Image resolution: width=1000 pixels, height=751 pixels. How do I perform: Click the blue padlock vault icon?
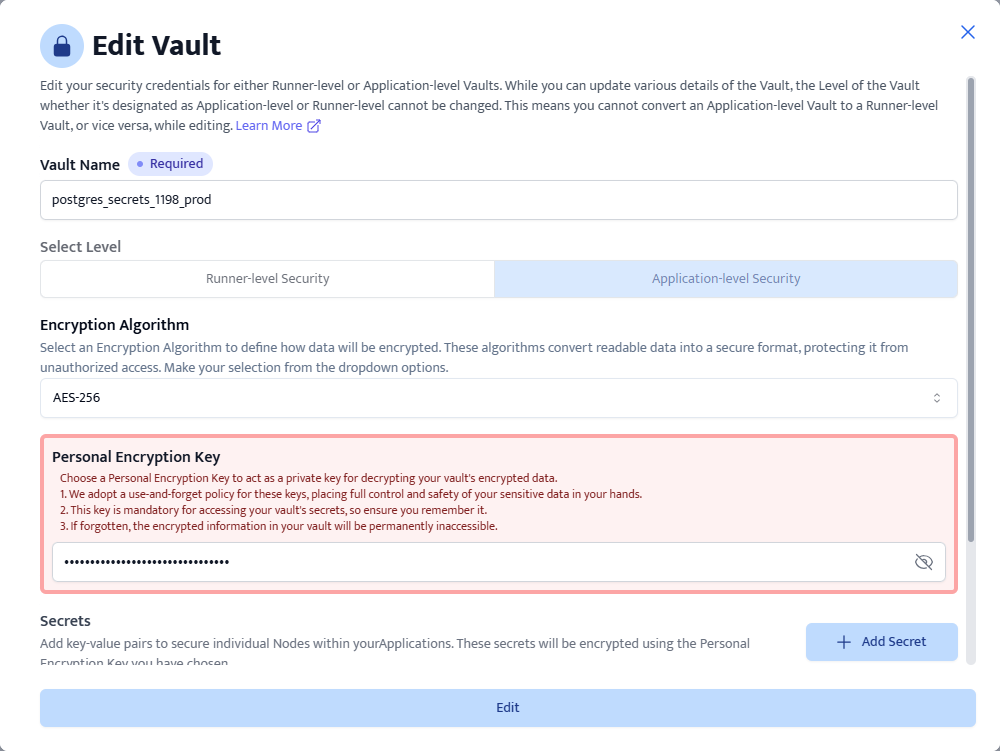[x=62, y=46]
